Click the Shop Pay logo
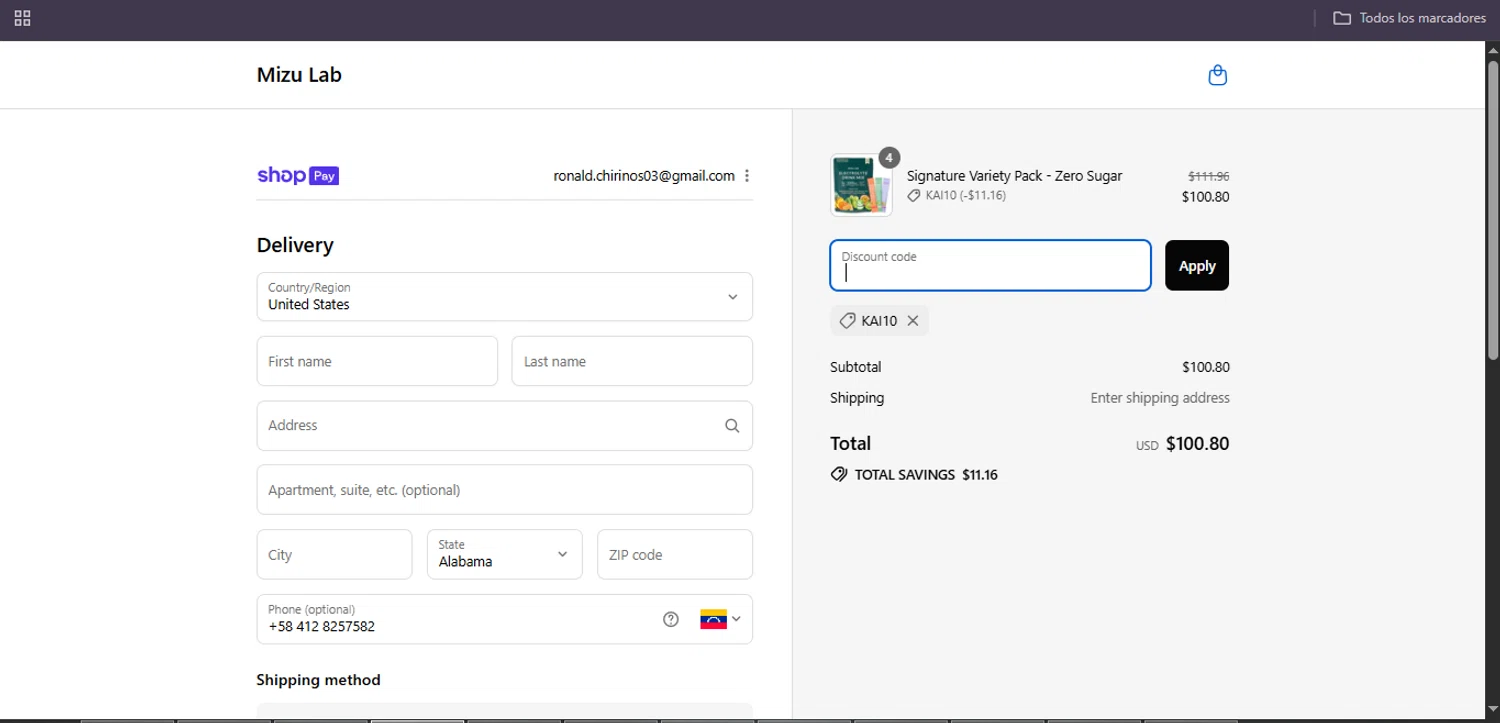 298,175
